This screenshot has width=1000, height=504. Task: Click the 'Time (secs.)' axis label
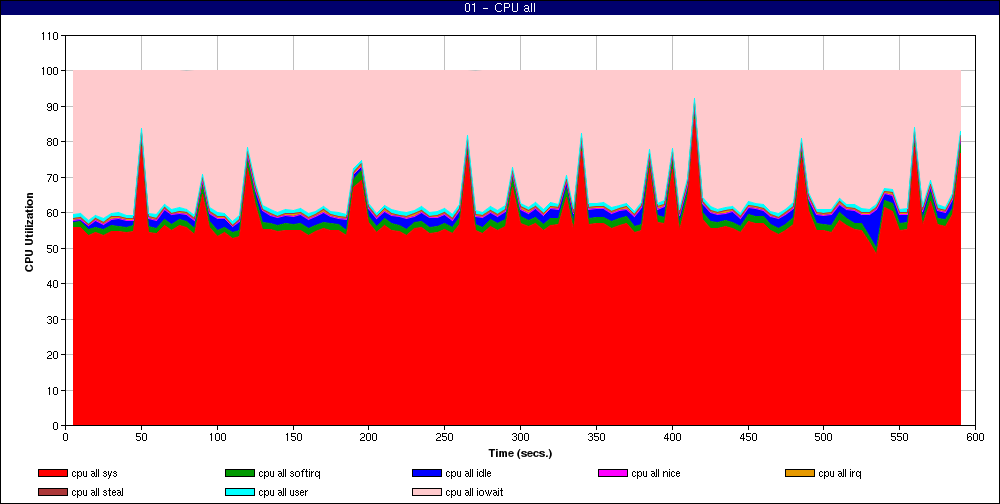520,454
